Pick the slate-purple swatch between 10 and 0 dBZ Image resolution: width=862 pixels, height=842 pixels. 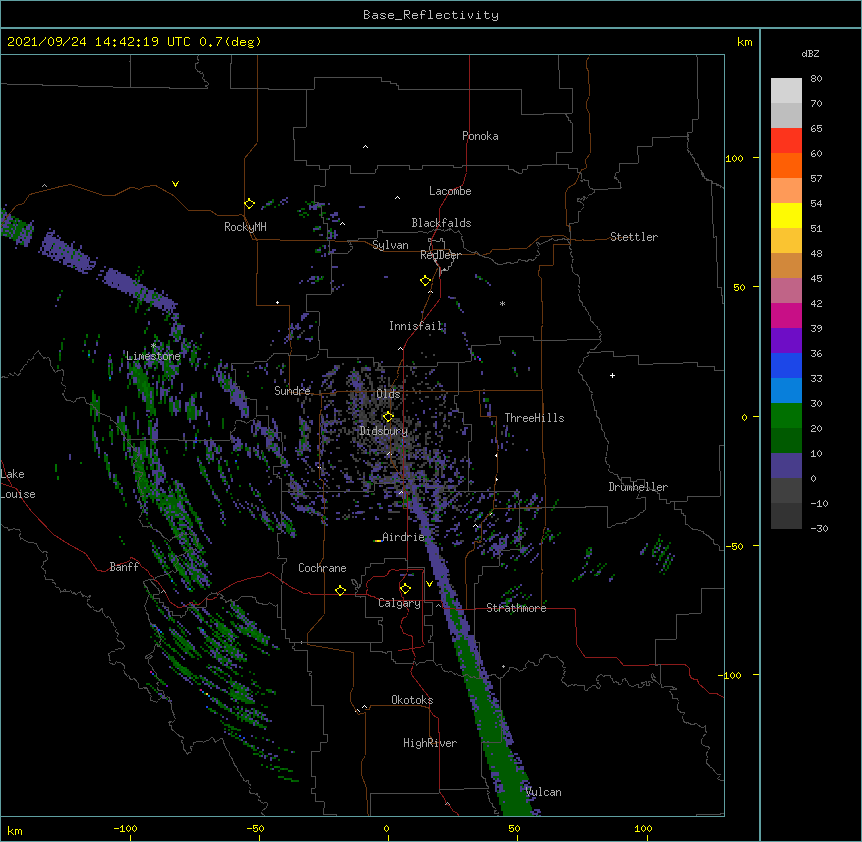pyautogui.click(x=786, y=466)
